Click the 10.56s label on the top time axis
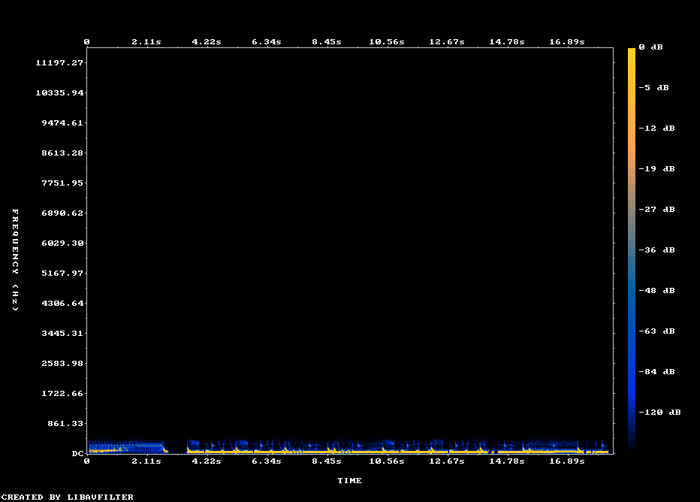Viewport: 700px width, 502px height. 387,42
